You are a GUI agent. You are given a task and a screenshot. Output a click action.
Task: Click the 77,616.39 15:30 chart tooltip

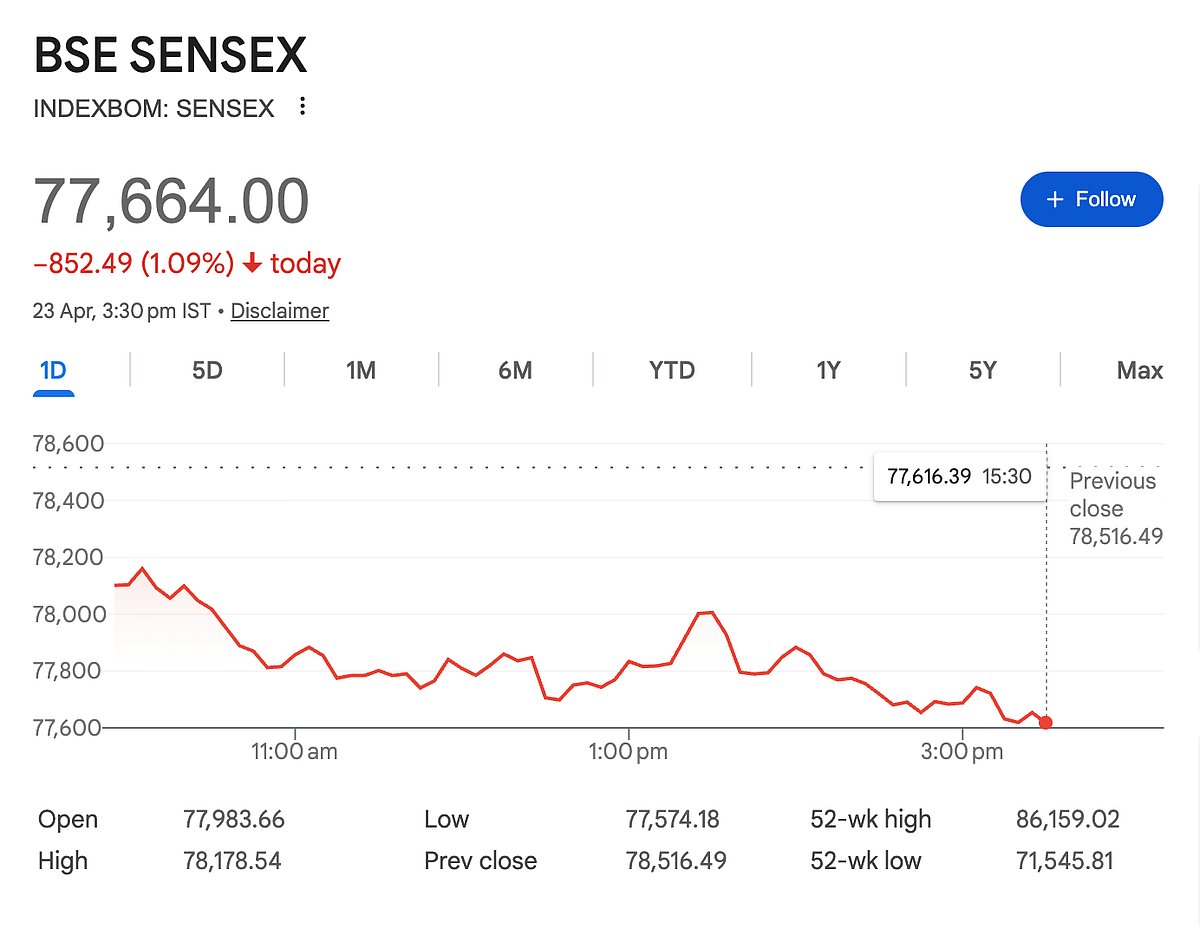(958, 476)
